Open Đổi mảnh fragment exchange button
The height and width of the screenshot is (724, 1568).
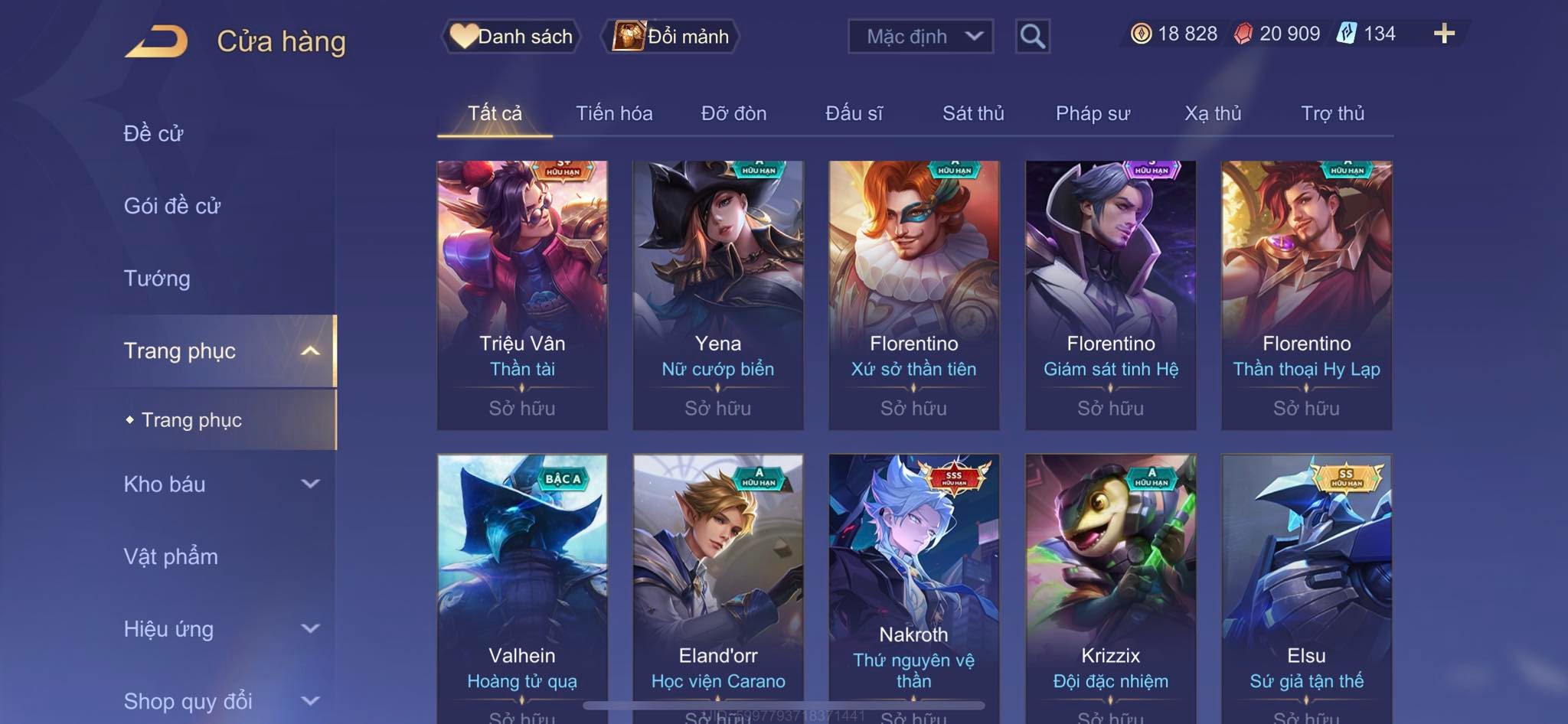point(670,36)
